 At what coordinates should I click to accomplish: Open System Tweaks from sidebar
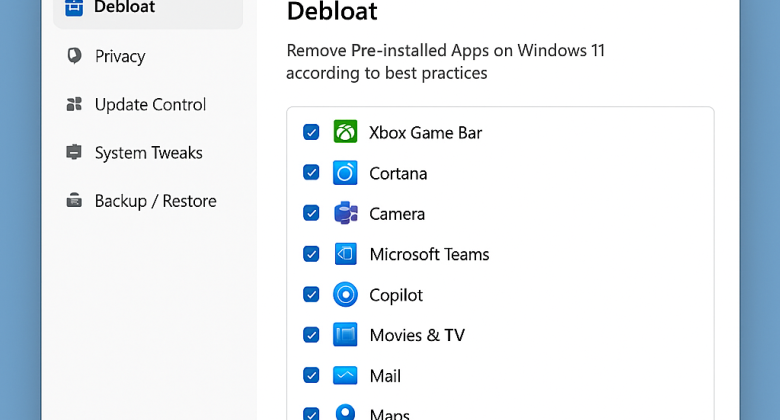(148, 153)
